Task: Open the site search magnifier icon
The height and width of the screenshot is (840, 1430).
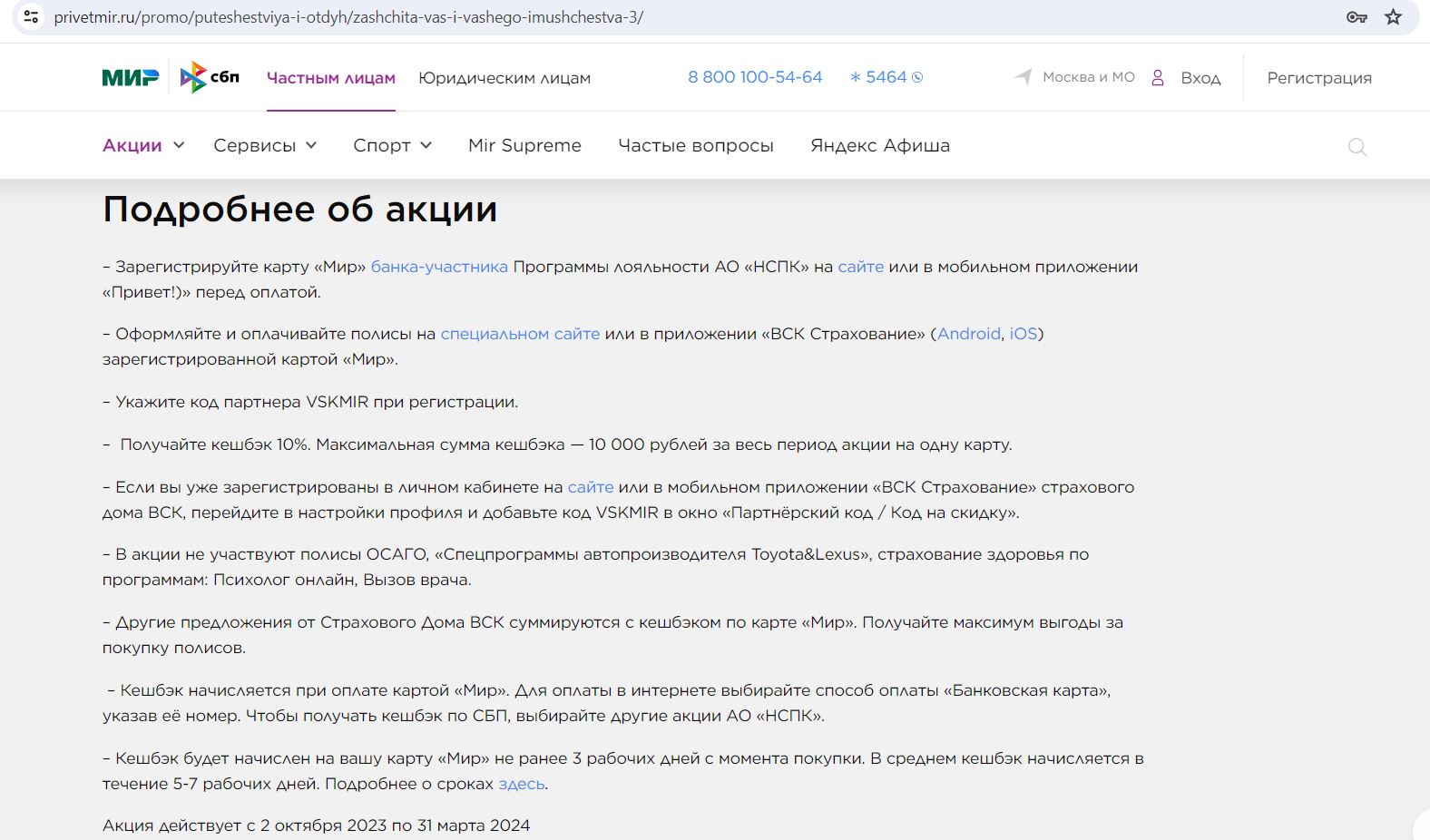Action: pos(1357,147)
